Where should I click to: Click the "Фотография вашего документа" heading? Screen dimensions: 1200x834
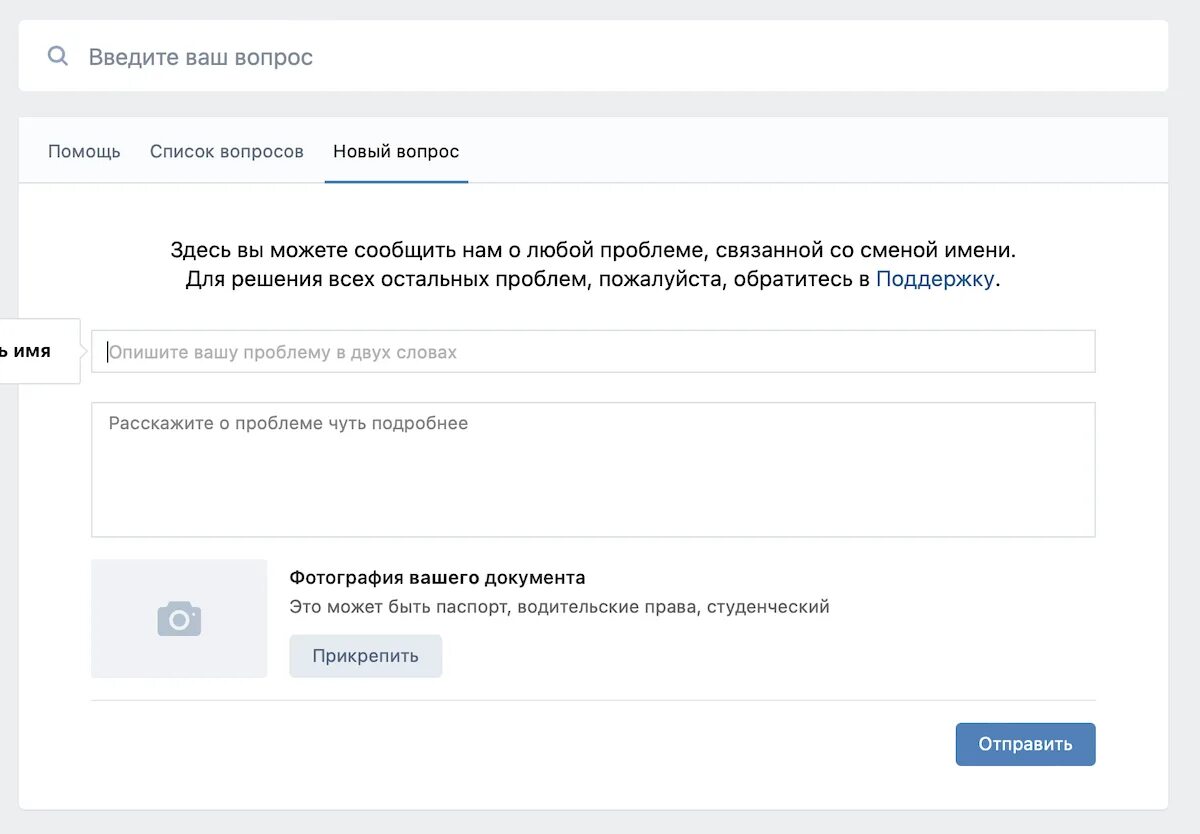click(437, 578)
